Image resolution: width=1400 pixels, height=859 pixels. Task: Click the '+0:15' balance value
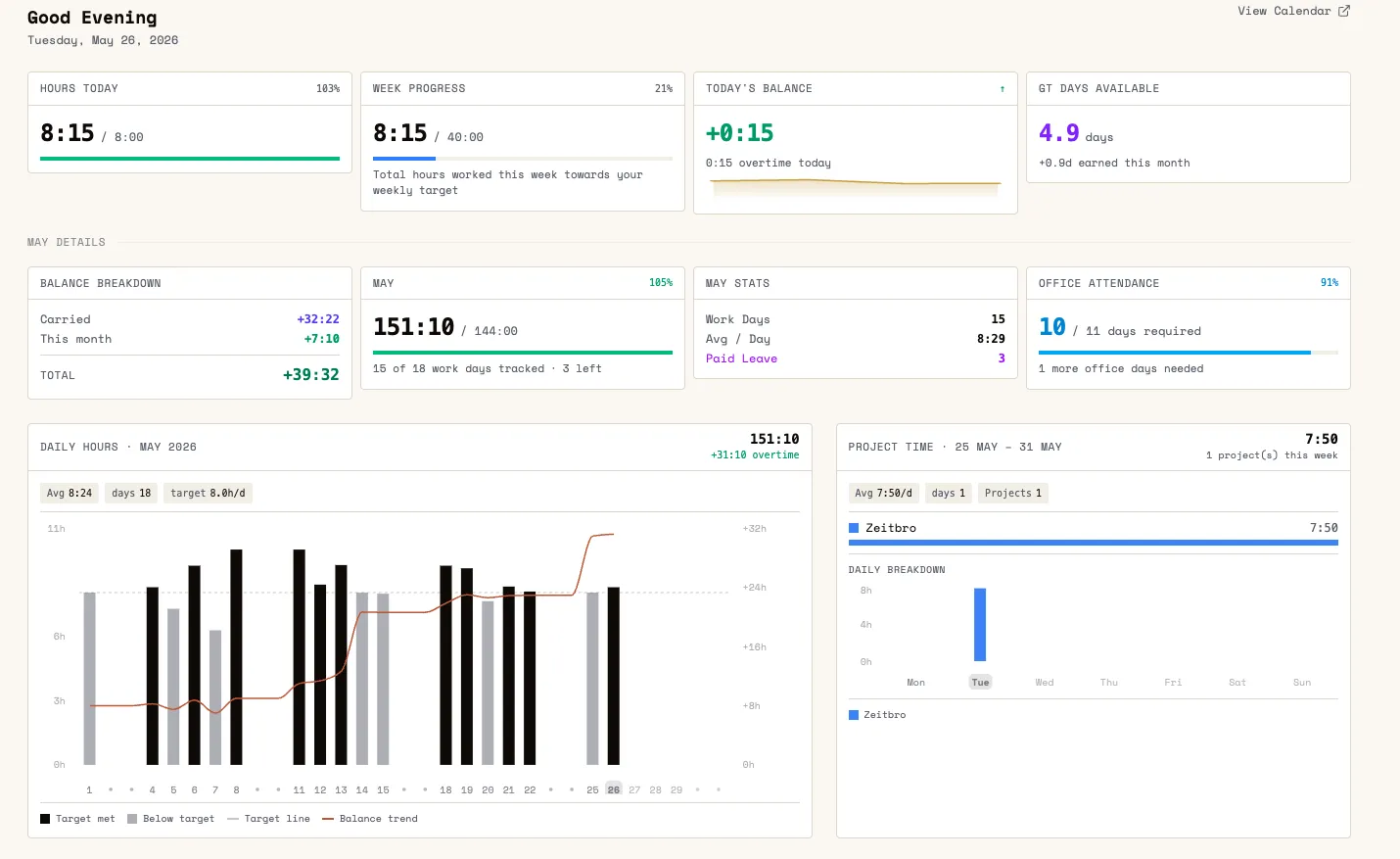(740, 133)
